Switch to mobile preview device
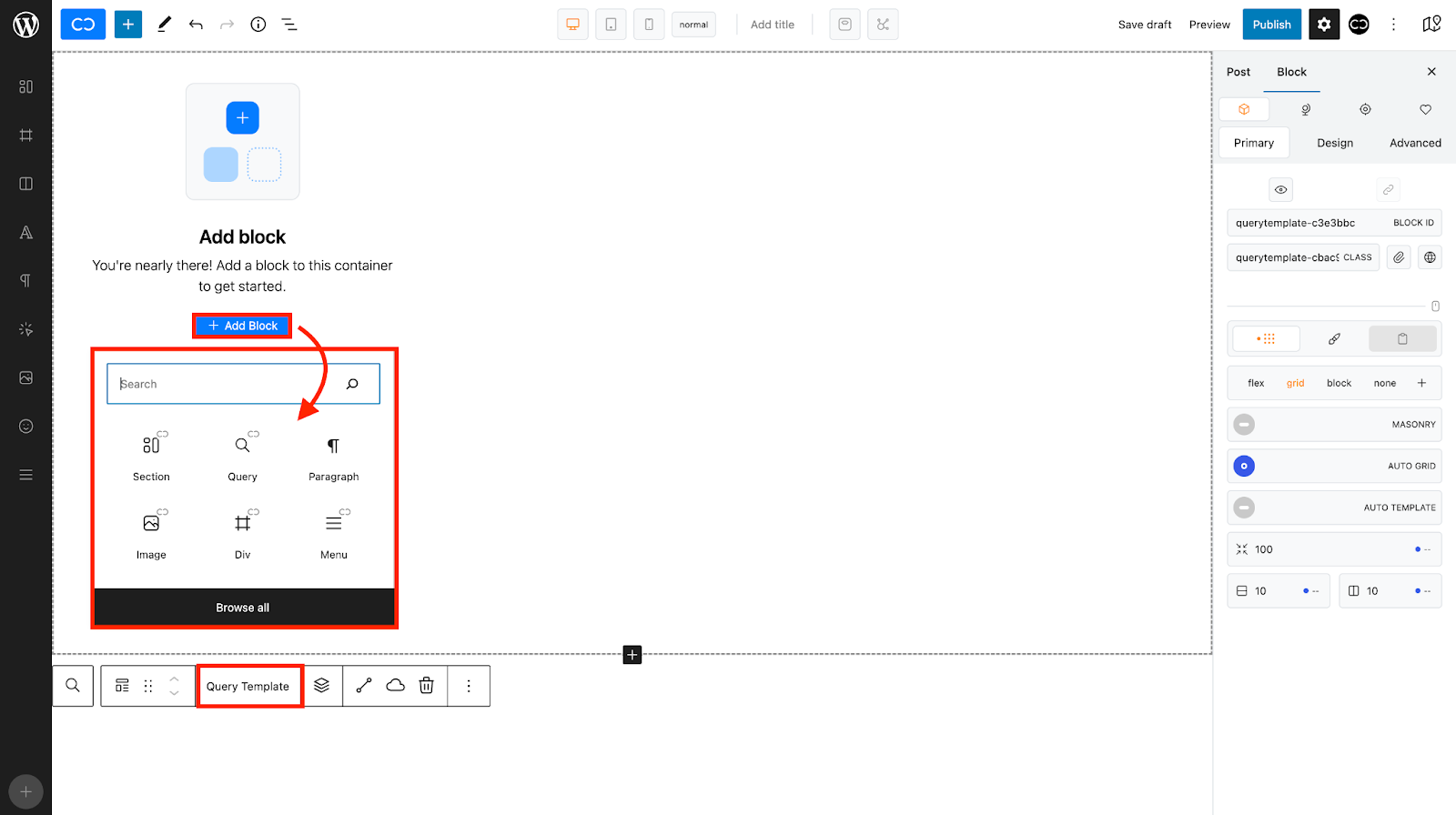Screen dimensions: 1456x815 coord(649,25)
